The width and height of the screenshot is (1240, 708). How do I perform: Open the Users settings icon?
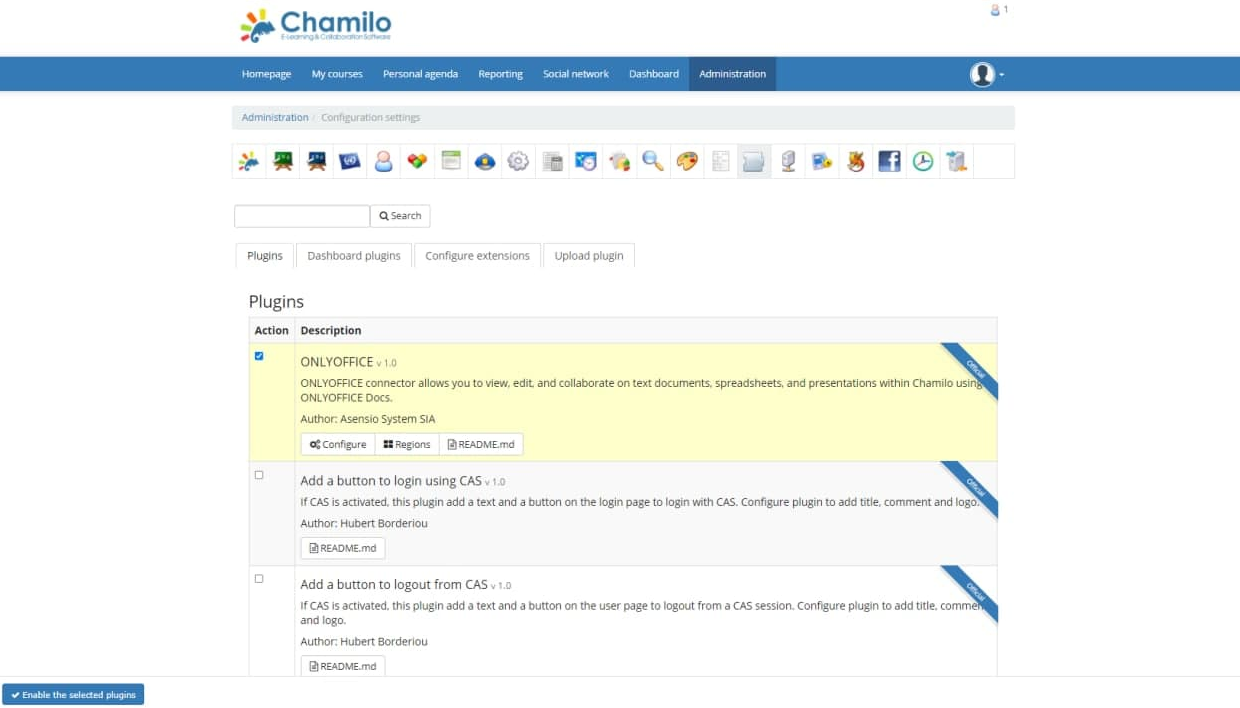[x=383, y=160]
